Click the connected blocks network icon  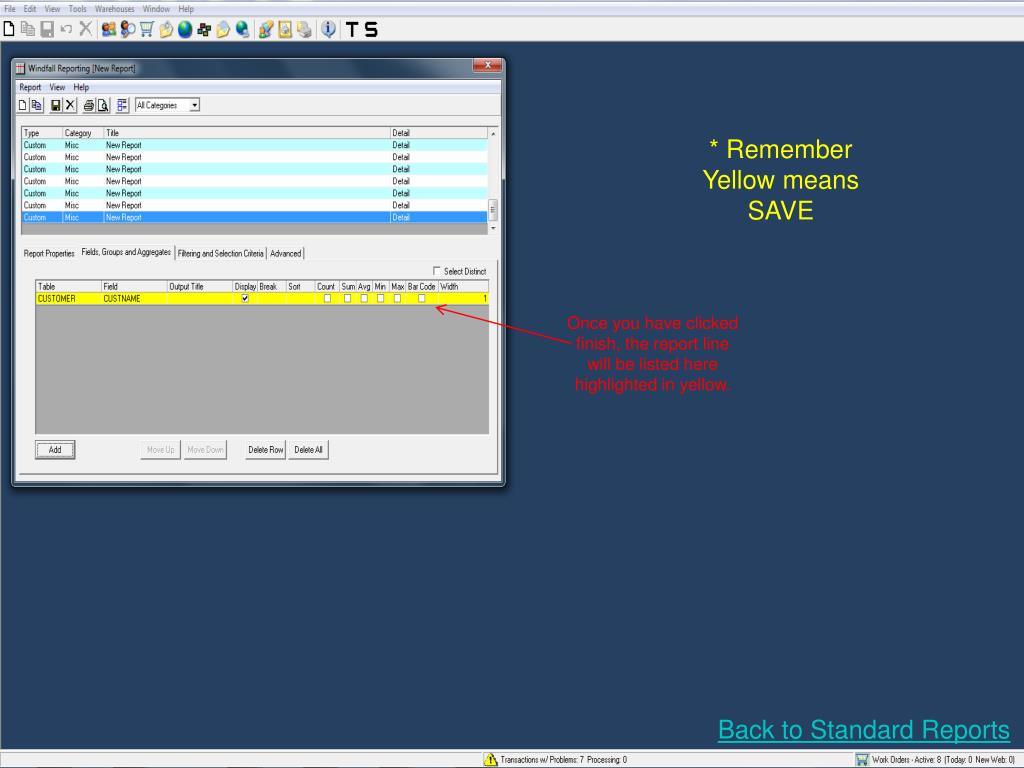tap(204, 29)
